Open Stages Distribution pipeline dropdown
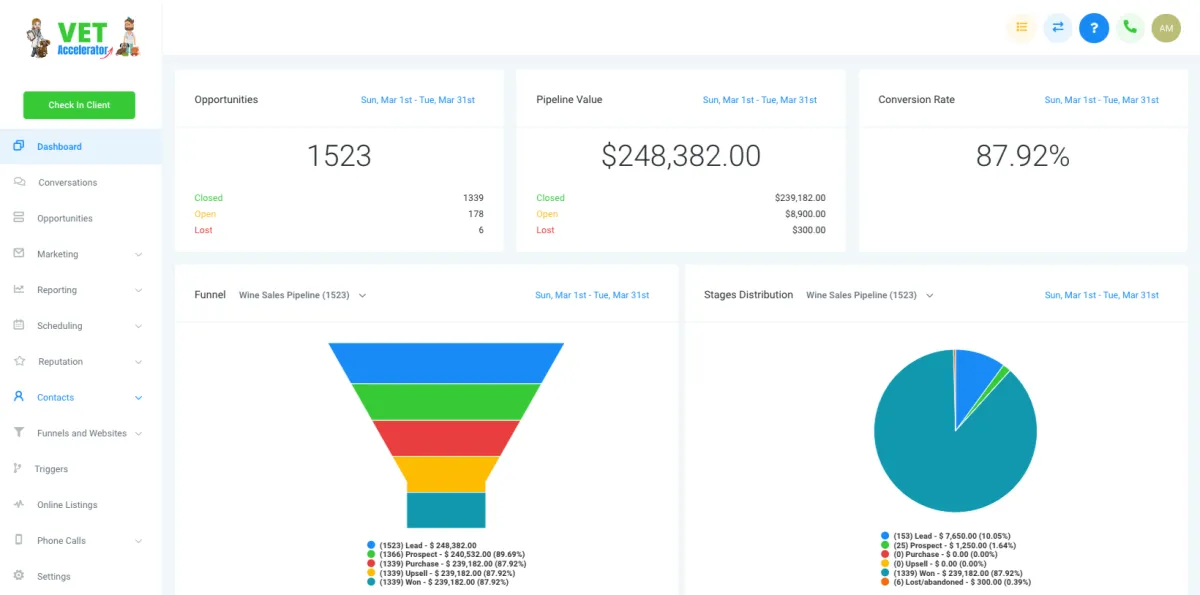This screenshot has height=595, width=1200. coord(870,295)
